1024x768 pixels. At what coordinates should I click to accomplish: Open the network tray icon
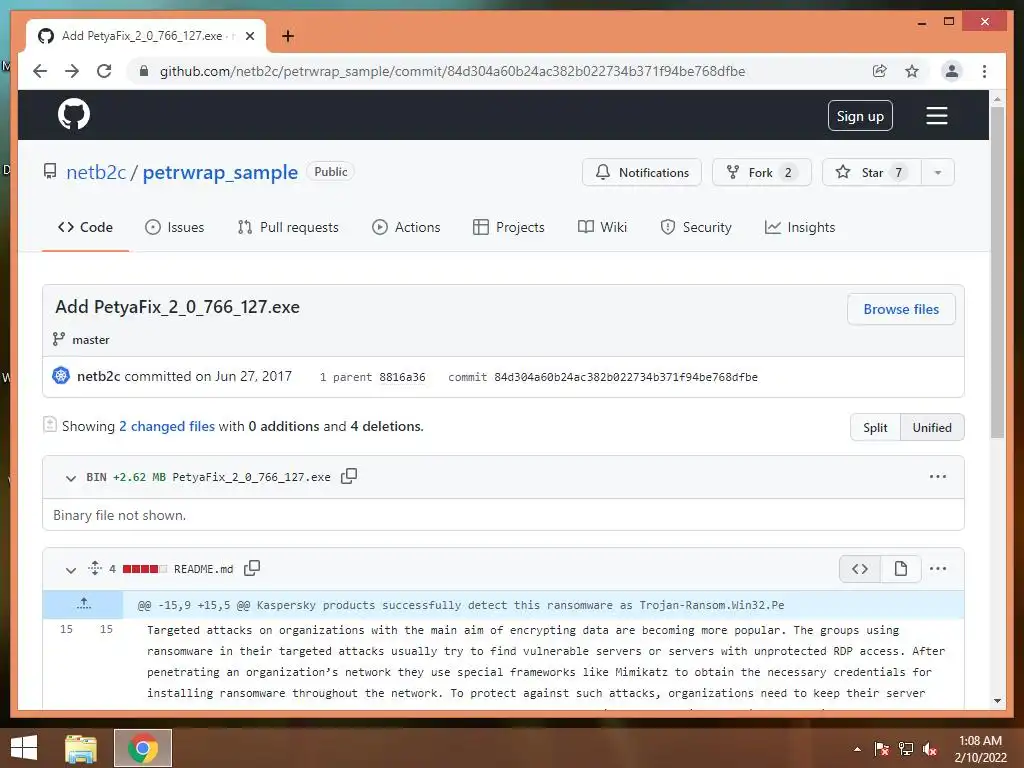coord(906,749)
